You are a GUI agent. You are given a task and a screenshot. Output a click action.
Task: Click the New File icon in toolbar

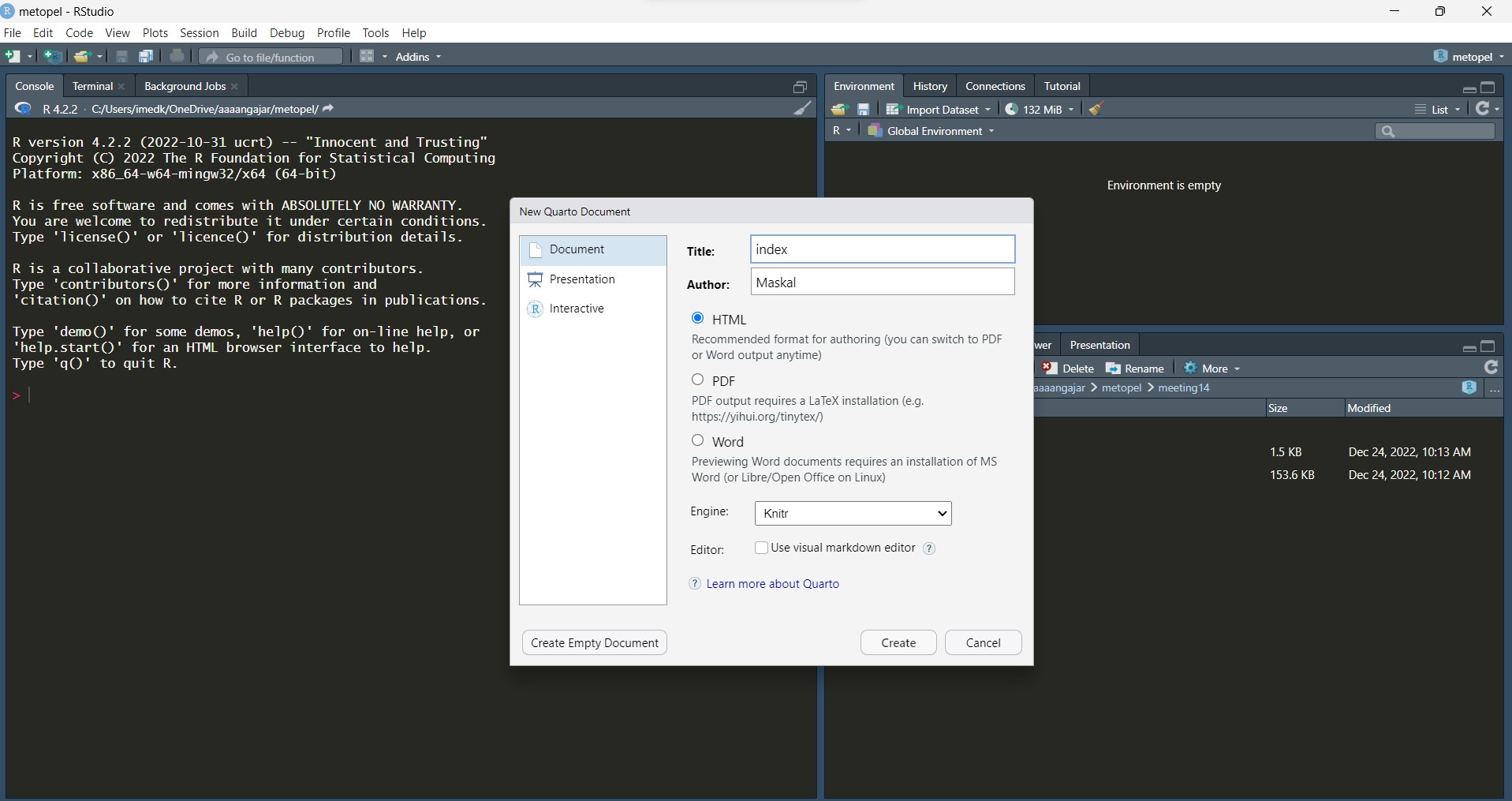point(13,57)
